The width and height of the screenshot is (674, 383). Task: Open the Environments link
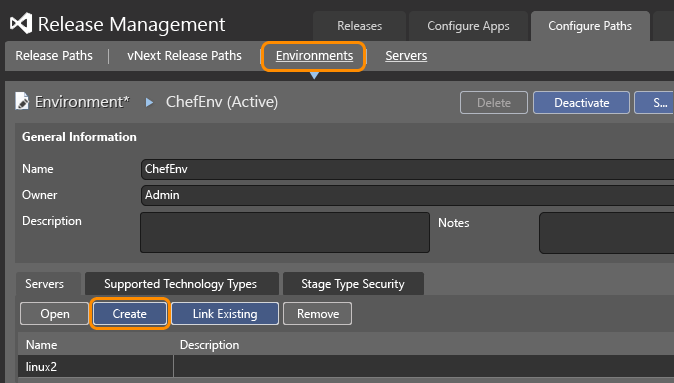(x=314, y=56)
